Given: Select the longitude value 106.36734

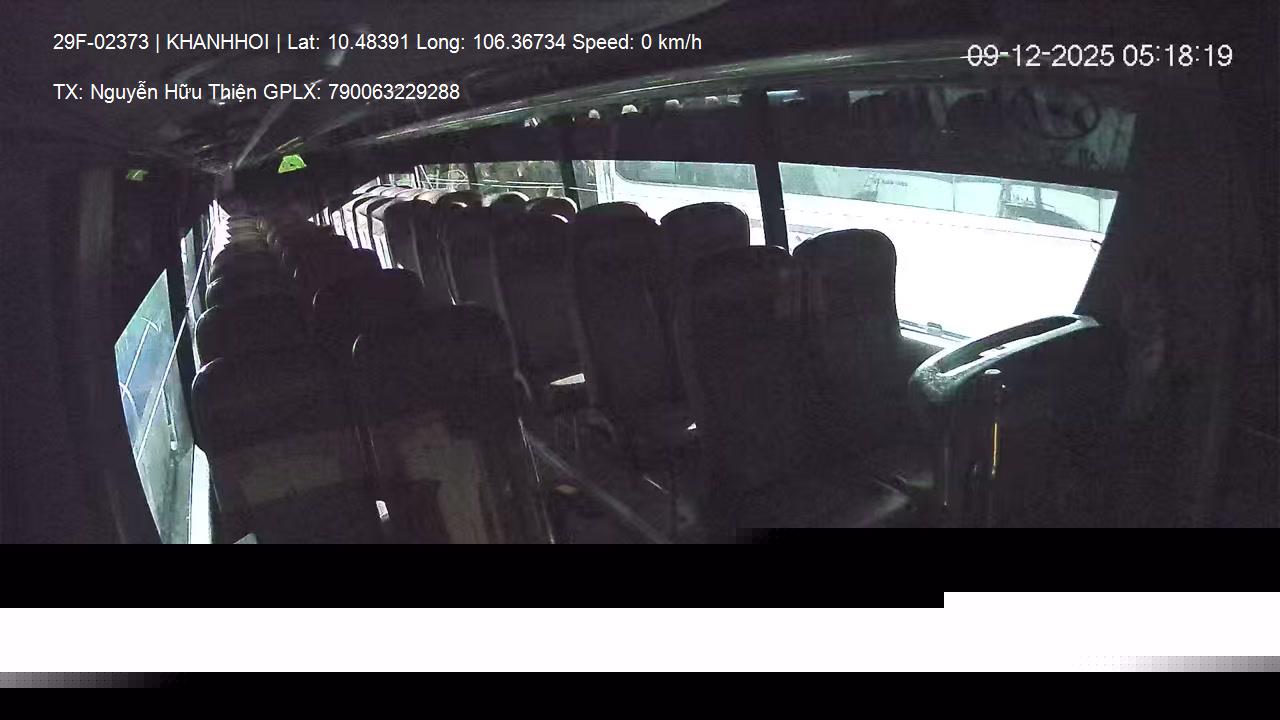Looking at the screenshot, I should [x=519, y=42].
